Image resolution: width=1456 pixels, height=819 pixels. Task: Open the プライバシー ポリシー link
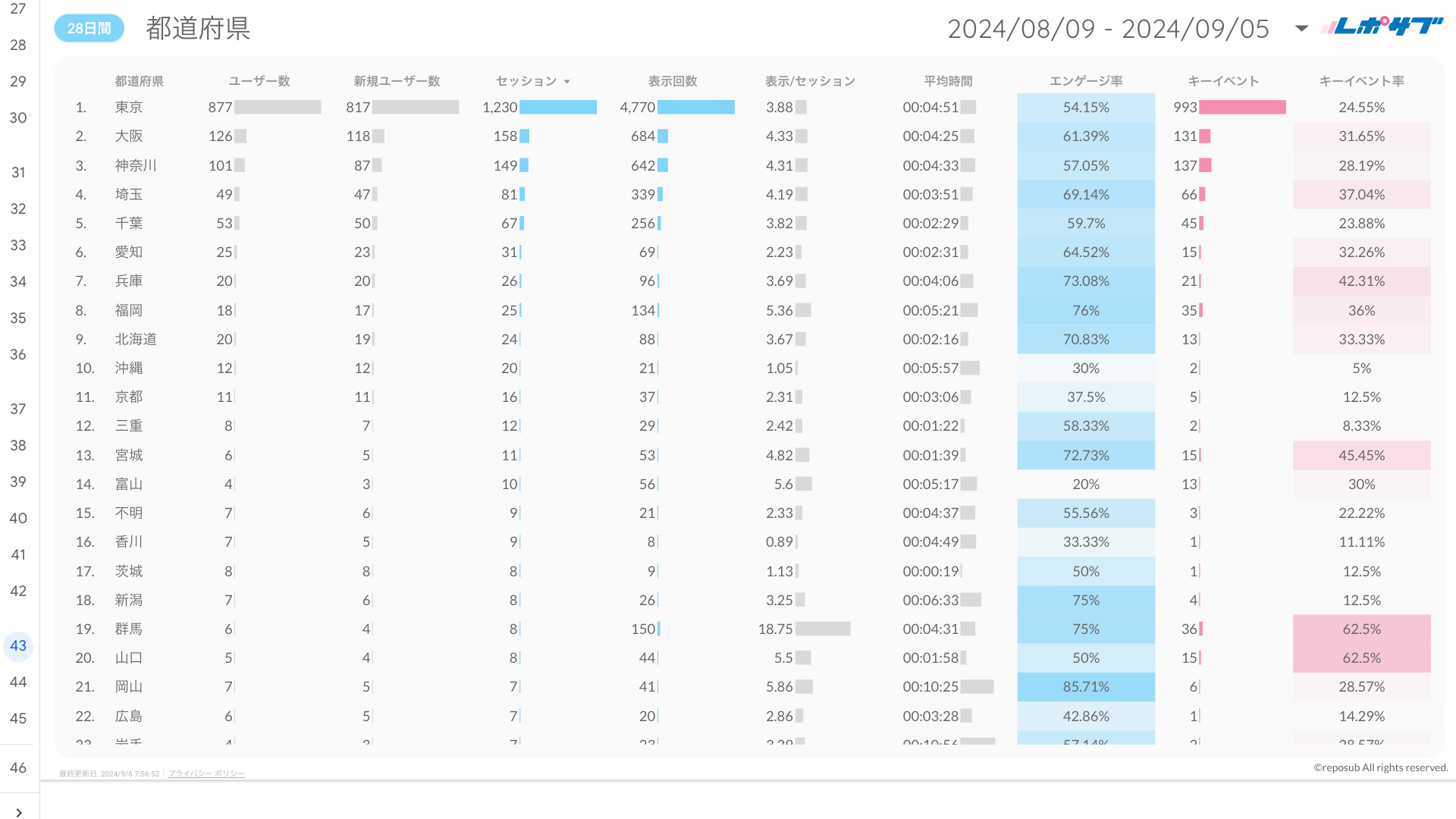click(206, 773)
